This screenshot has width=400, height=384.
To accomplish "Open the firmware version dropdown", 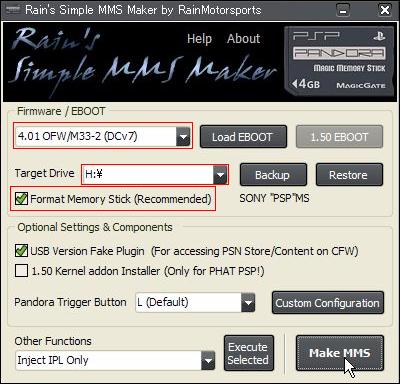I will coord(103,136).
